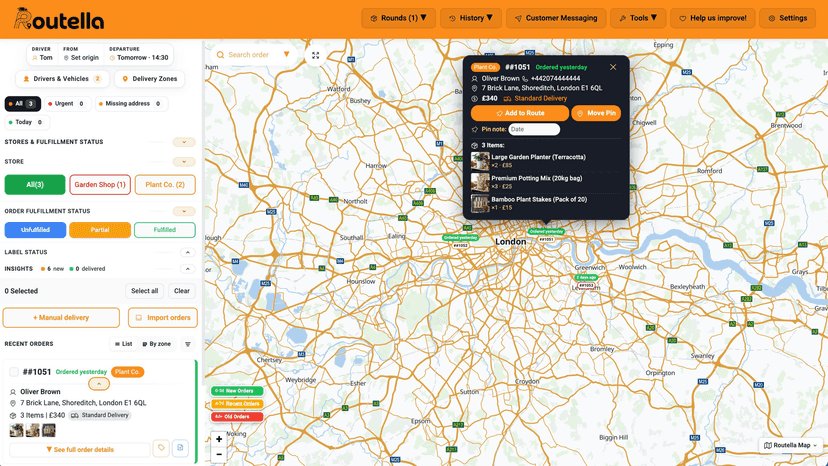The image size is (828, 466).
Task: Click Select all
Action: [x=144, y=291]
